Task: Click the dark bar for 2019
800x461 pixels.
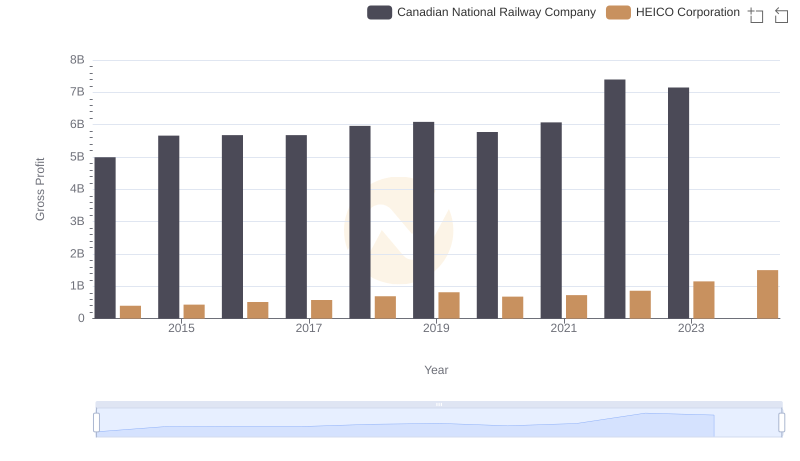Action: coord(423,220)
